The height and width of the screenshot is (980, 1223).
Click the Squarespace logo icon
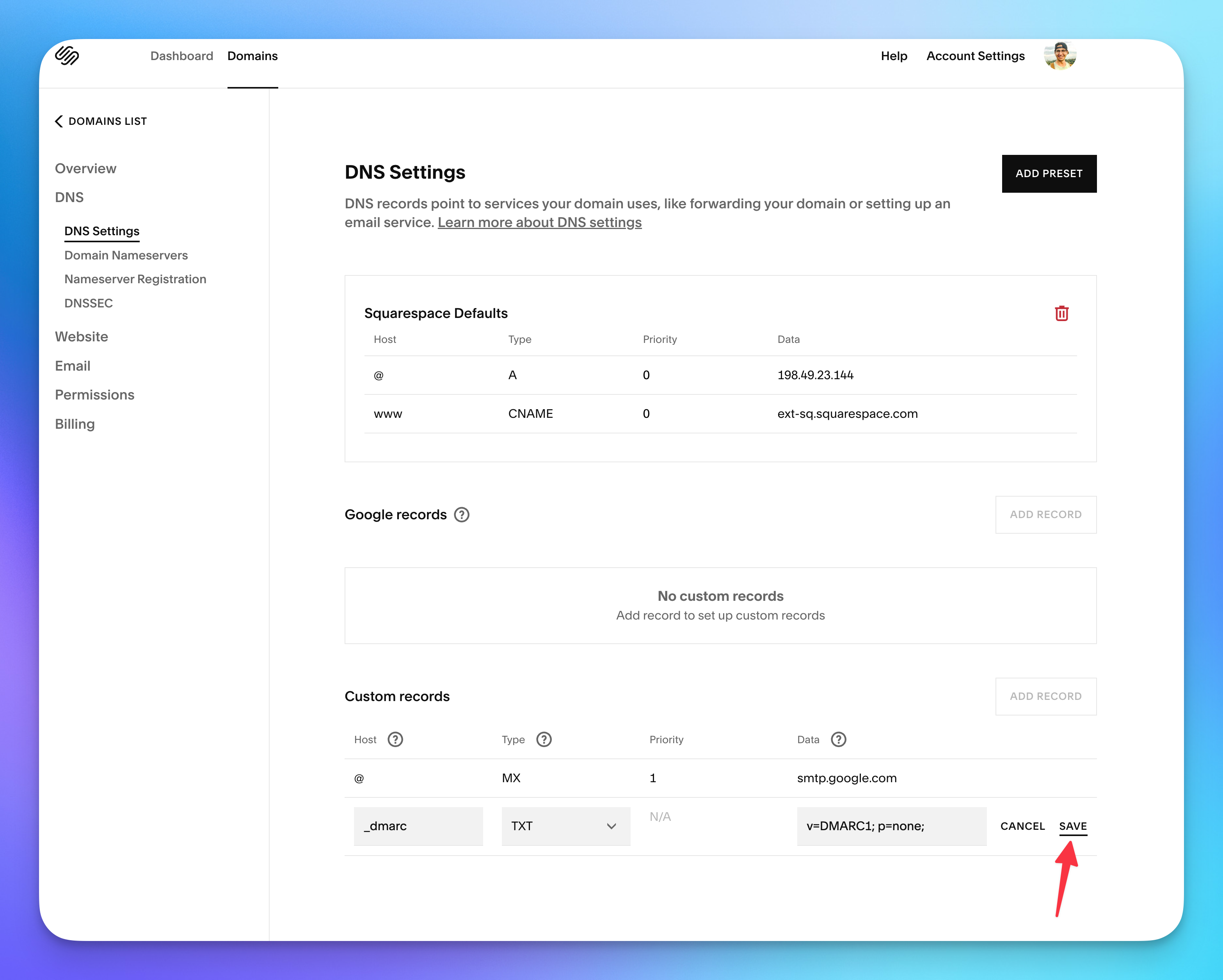pyautogui.click(x=67, y=55)
